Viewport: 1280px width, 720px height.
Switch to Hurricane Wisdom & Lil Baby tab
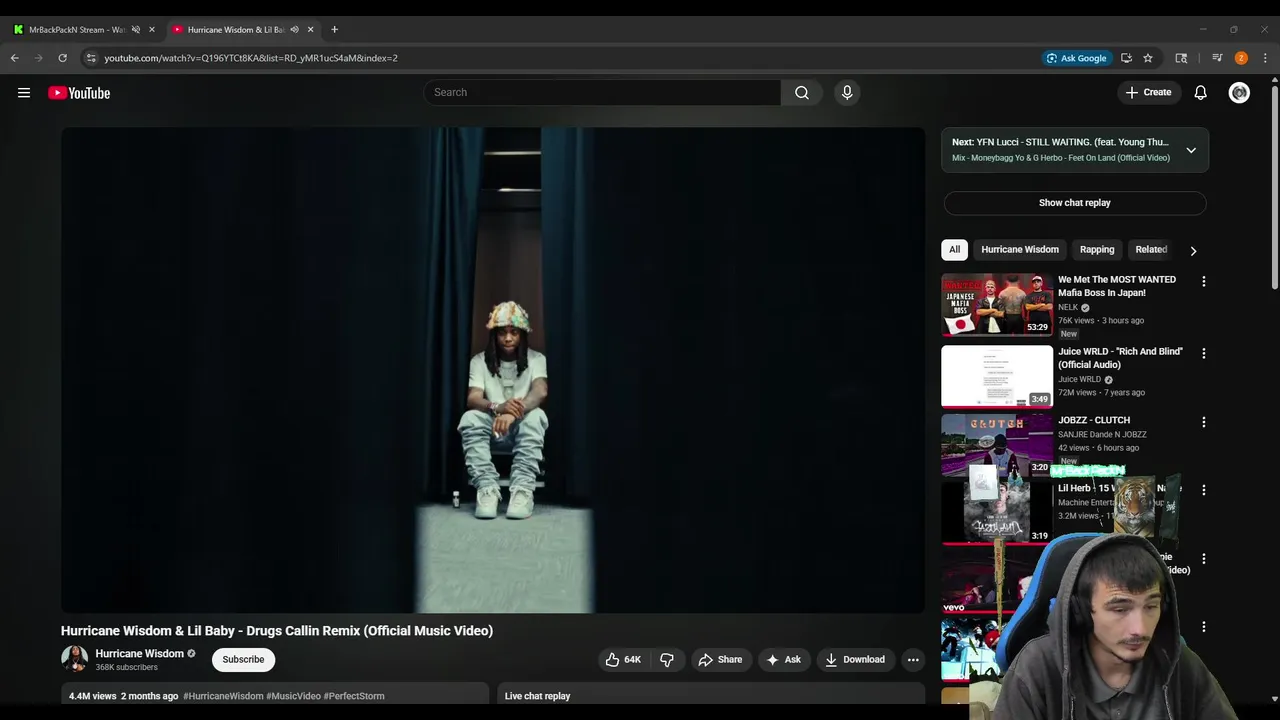click(x=236, y=30)
